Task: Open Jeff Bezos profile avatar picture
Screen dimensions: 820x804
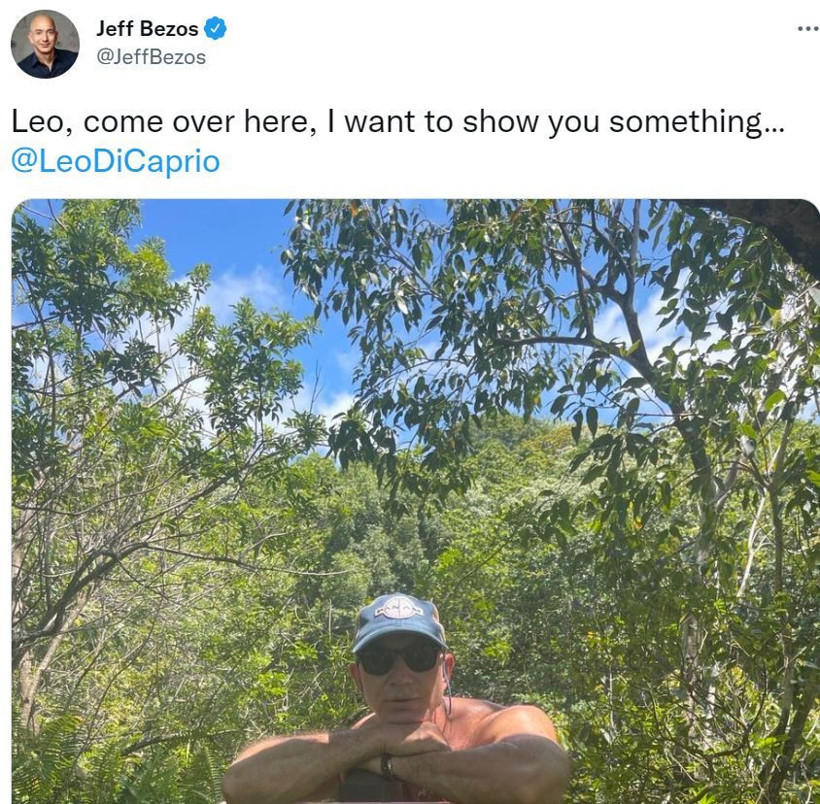Action: coord(45,44)
